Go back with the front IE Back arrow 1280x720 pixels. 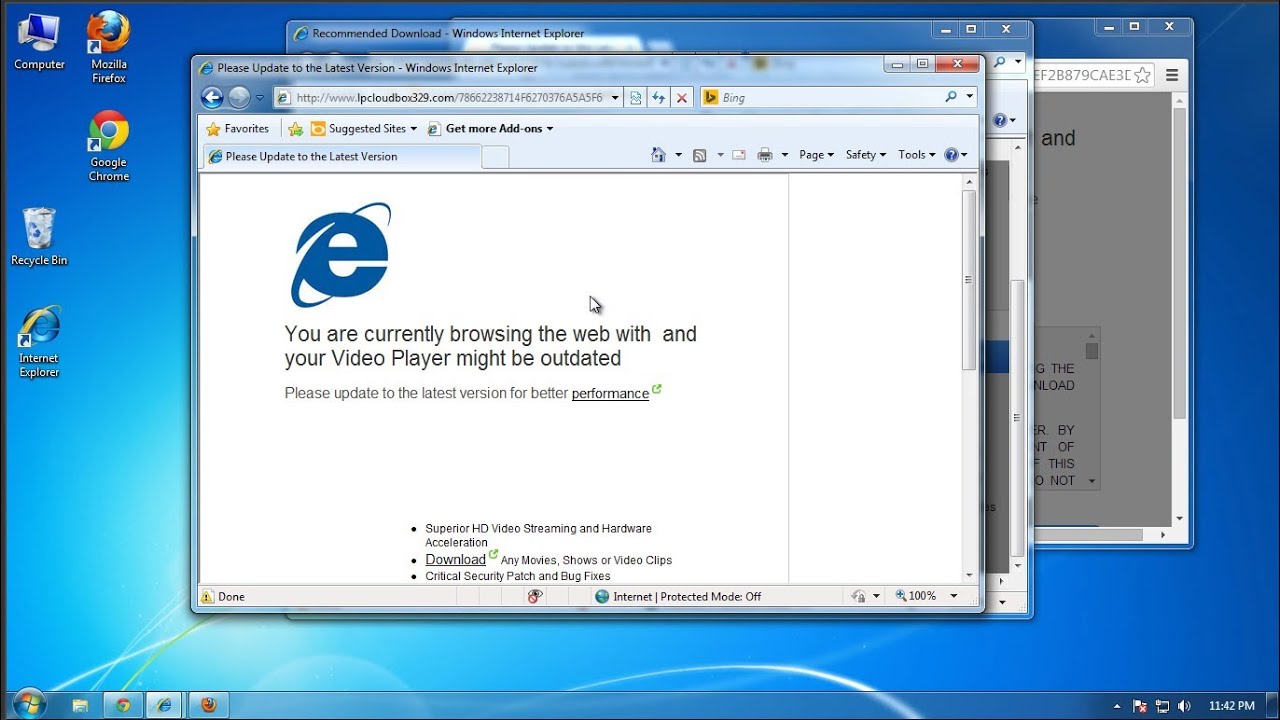pos(212,97)
